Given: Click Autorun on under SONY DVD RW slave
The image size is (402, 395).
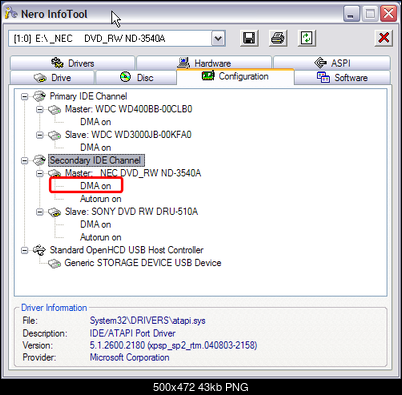Looking at the screenshot, I should point(100,237).
